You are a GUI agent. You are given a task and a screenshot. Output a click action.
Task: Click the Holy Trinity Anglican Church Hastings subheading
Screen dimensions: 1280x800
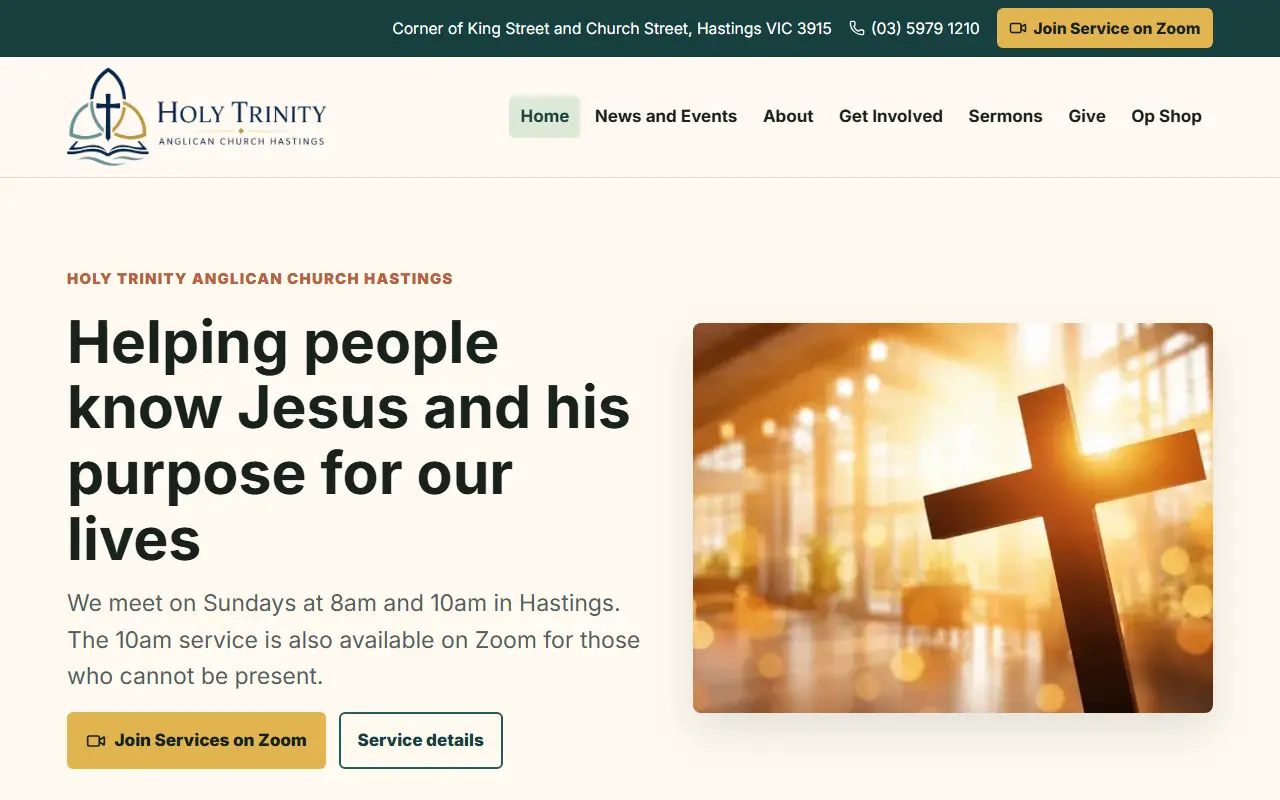[x=260, y=278]
